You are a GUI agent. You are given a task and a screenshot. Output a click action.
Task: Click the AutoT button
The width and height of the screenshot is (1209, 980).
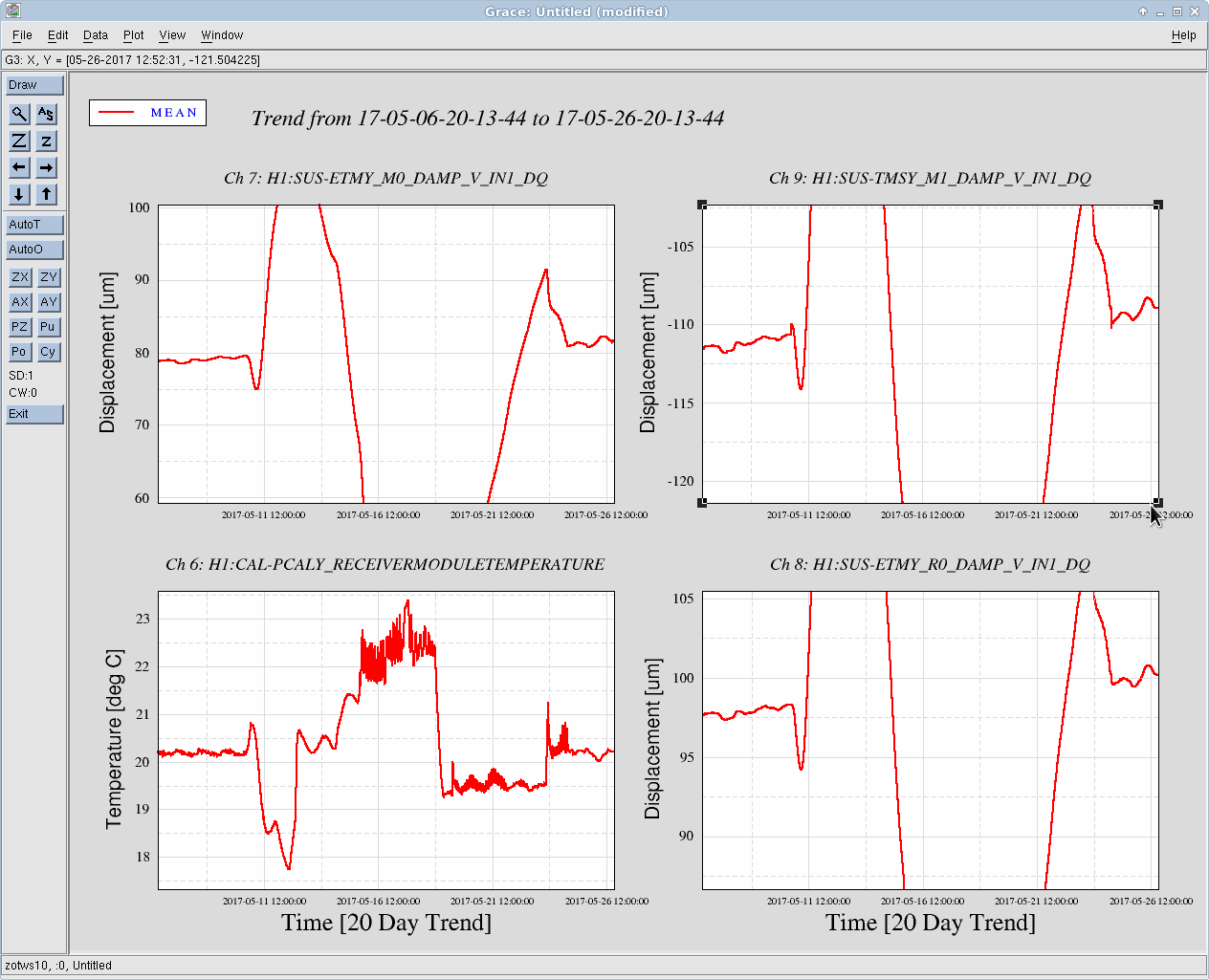[x=34, y=225]
